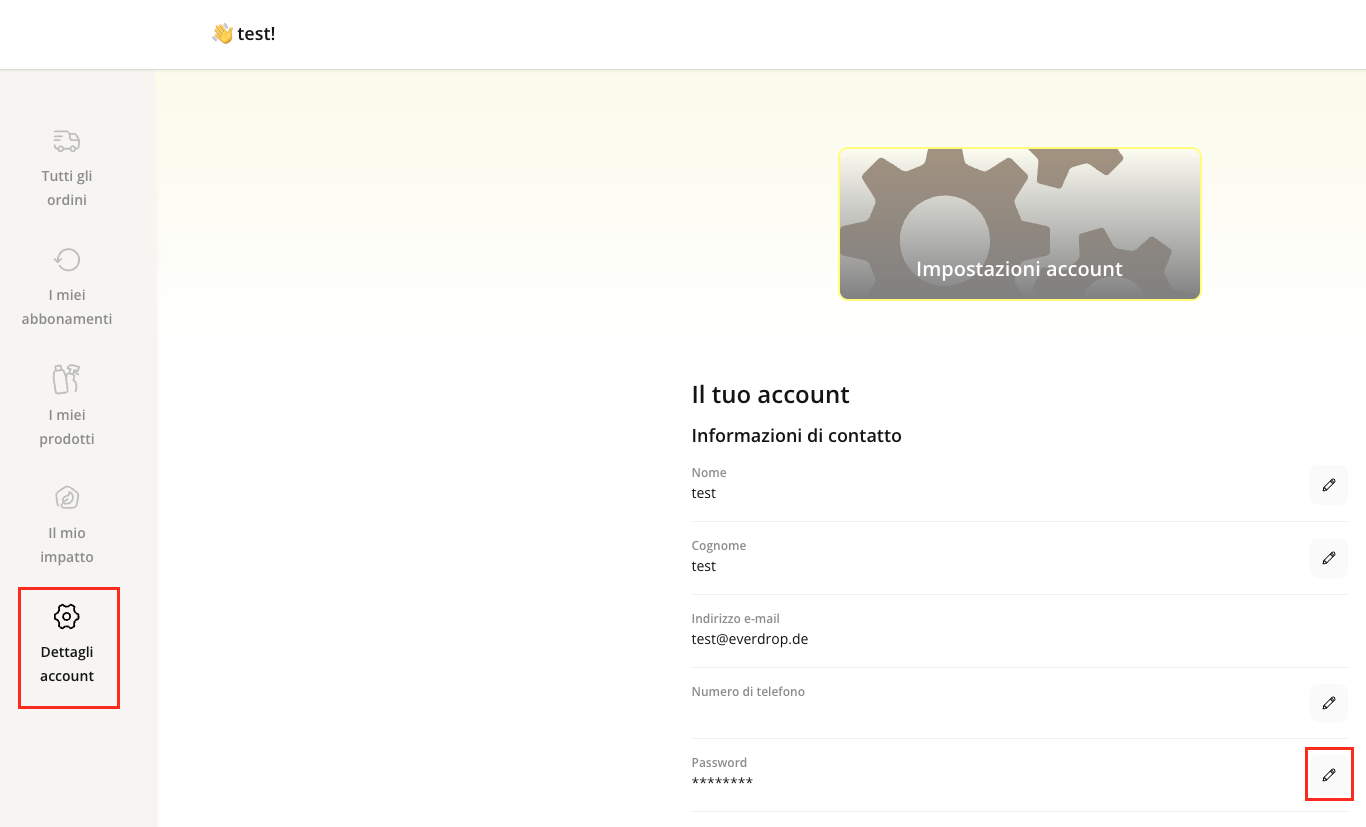
Task: Click the masked Password asterisks value
Action: [x=722, y=782]
